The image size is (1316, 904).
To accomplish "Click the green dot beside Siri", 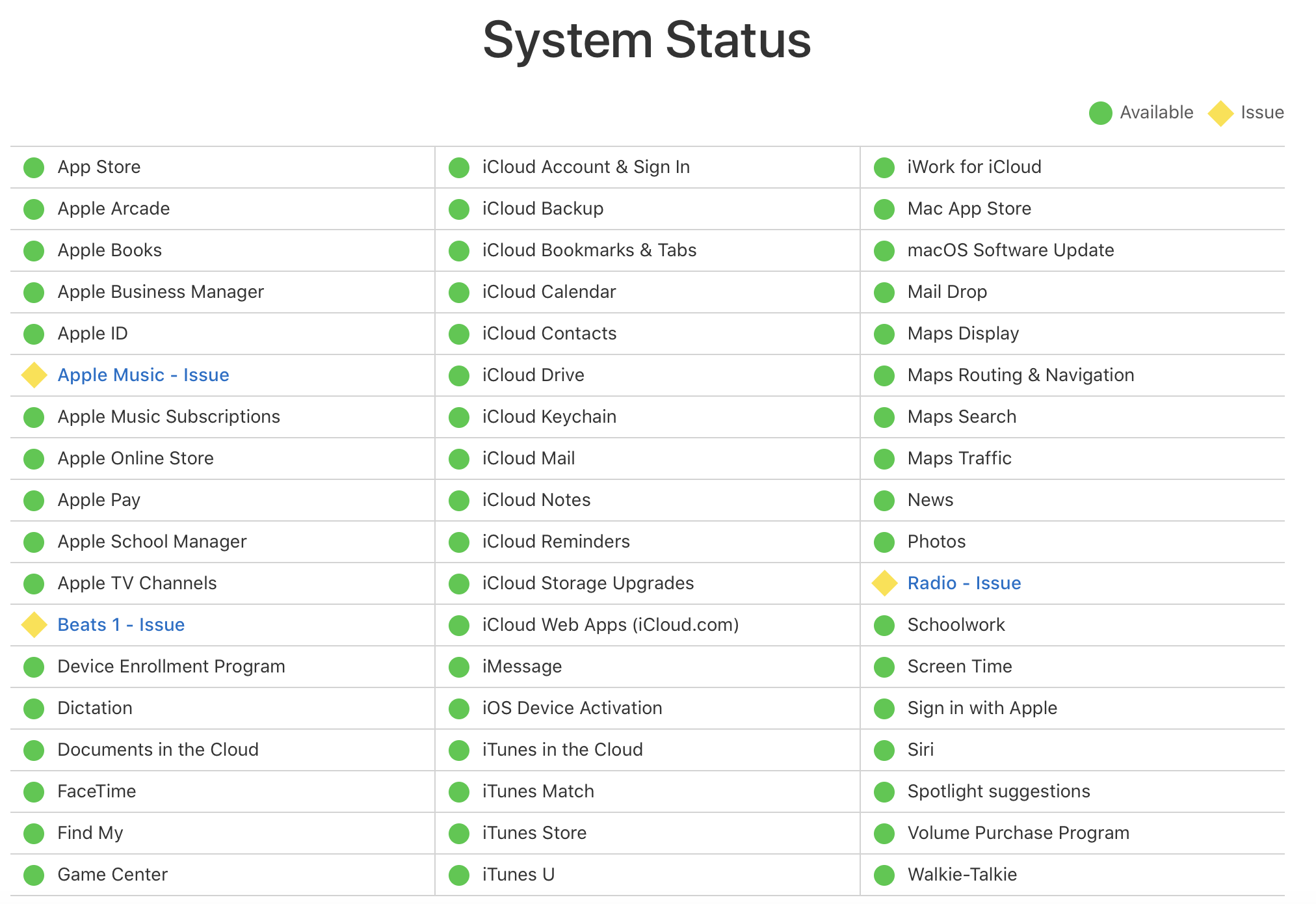I will click(x=884, y=750).
